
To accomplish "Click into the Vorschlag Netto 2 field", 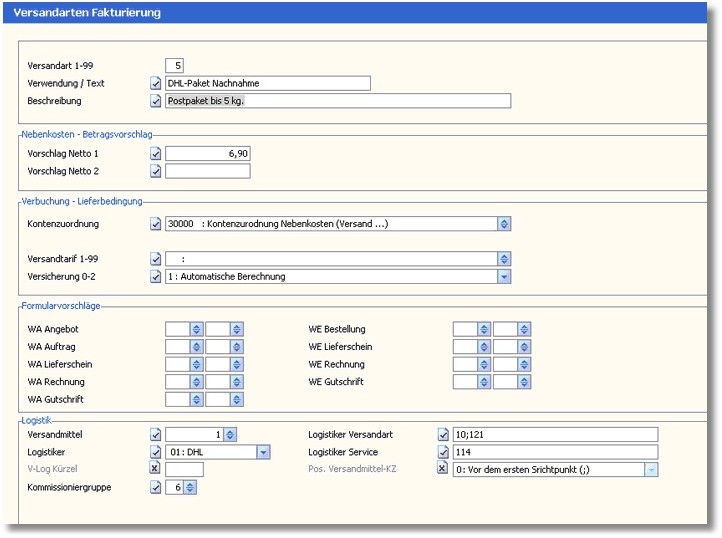I will point(207,171).
